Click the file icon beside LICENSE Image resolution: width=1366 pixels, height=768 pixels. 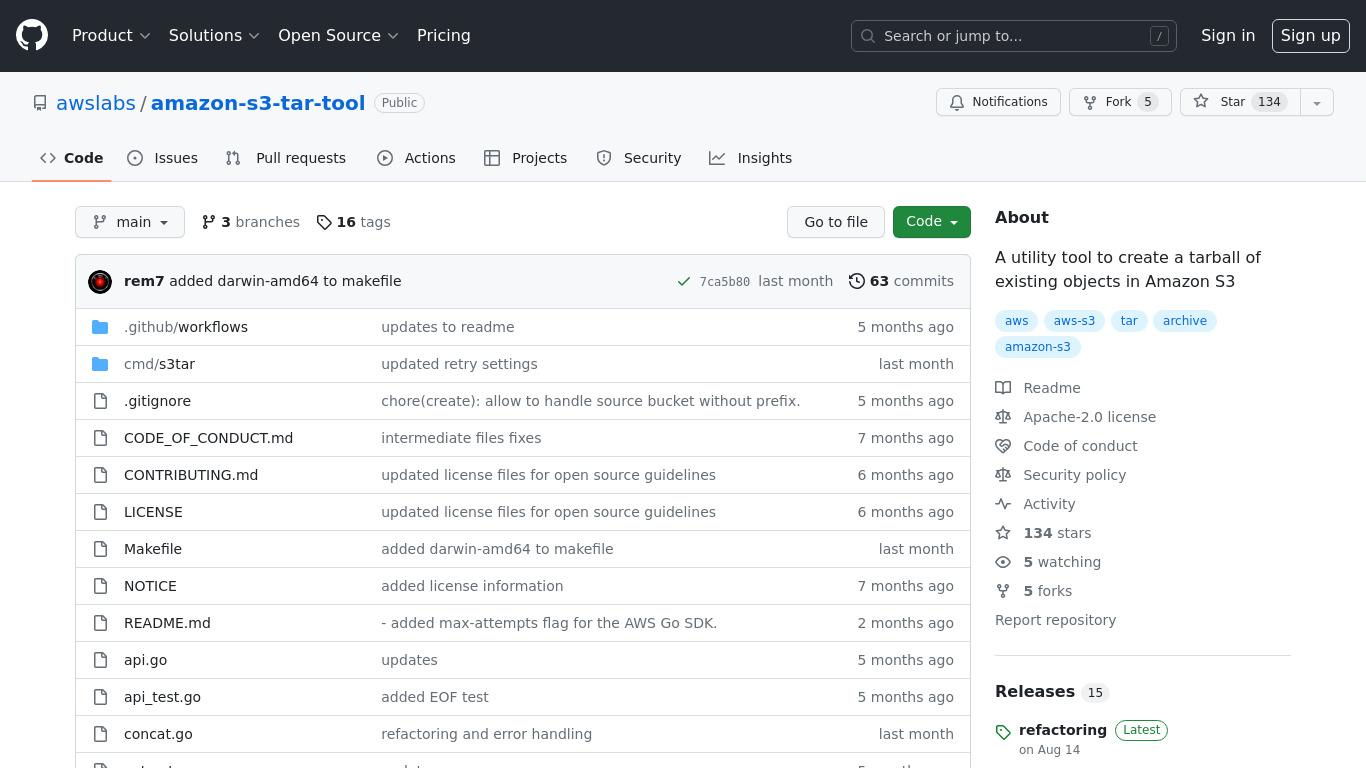[x=100, y=512]
